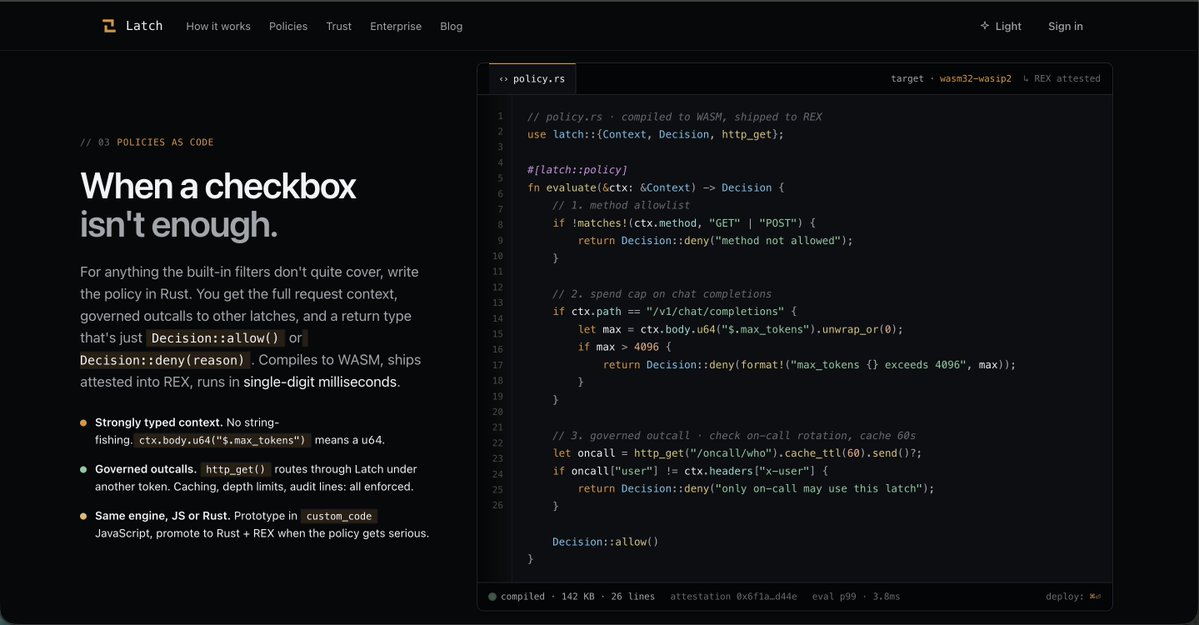Click the code brackets icon on policy.rs tab

pyautogui.click(x=503, y=79)
